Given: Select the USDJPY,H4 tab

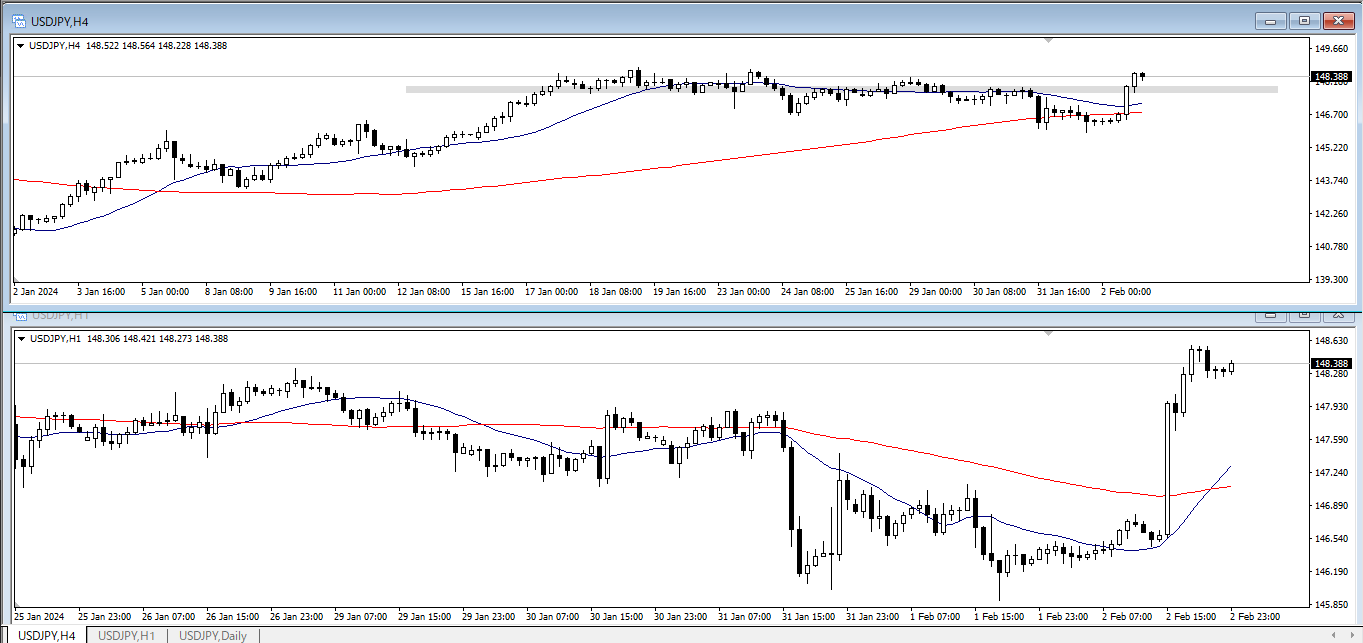Looking at the screenshot, I should point(46,636).
